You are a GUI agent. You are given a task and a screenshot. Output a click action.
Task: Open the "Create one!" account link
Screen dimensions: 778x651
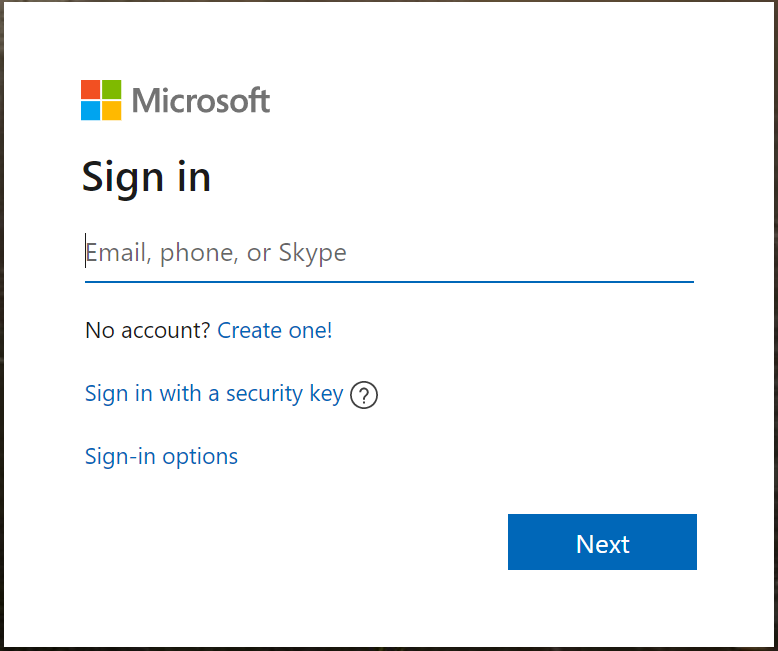275,331
